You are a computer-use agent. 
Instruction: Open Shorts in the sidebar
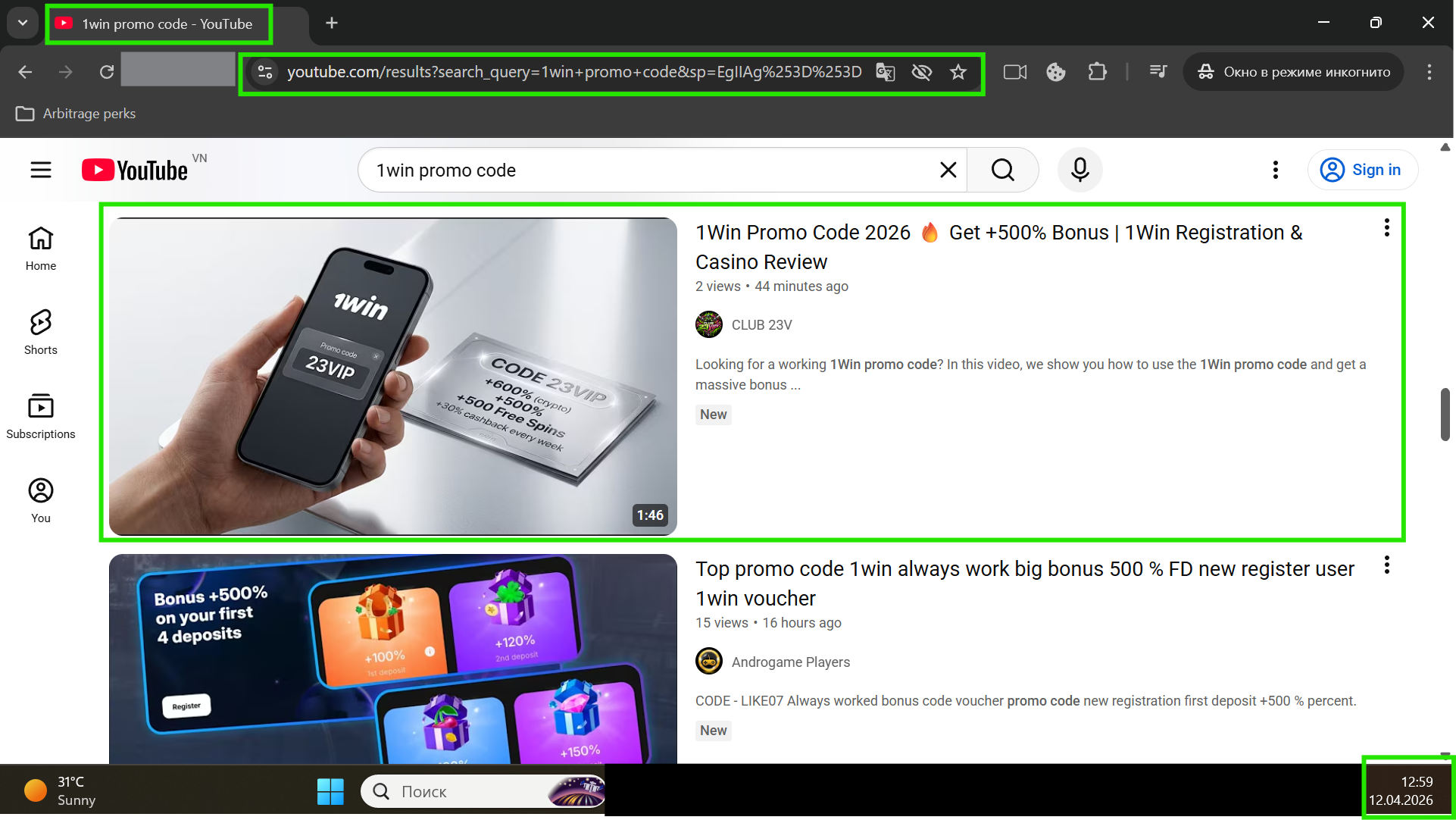41,332
